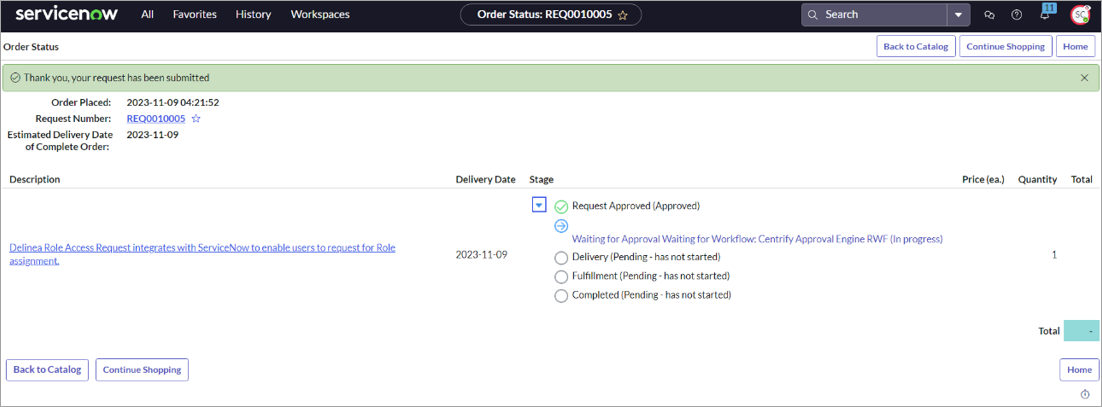
Task: Select the Delivery pending stage circle
Action: pyautogui.click(x=561, y=258)
